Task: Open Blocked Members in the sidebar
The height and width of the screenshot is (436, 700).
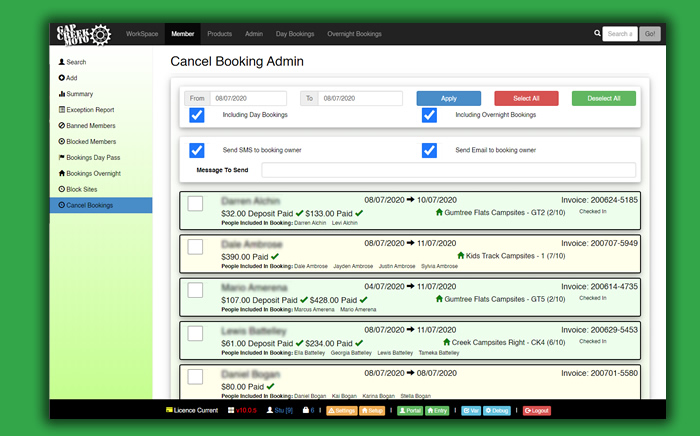Action: coord(88,141)
